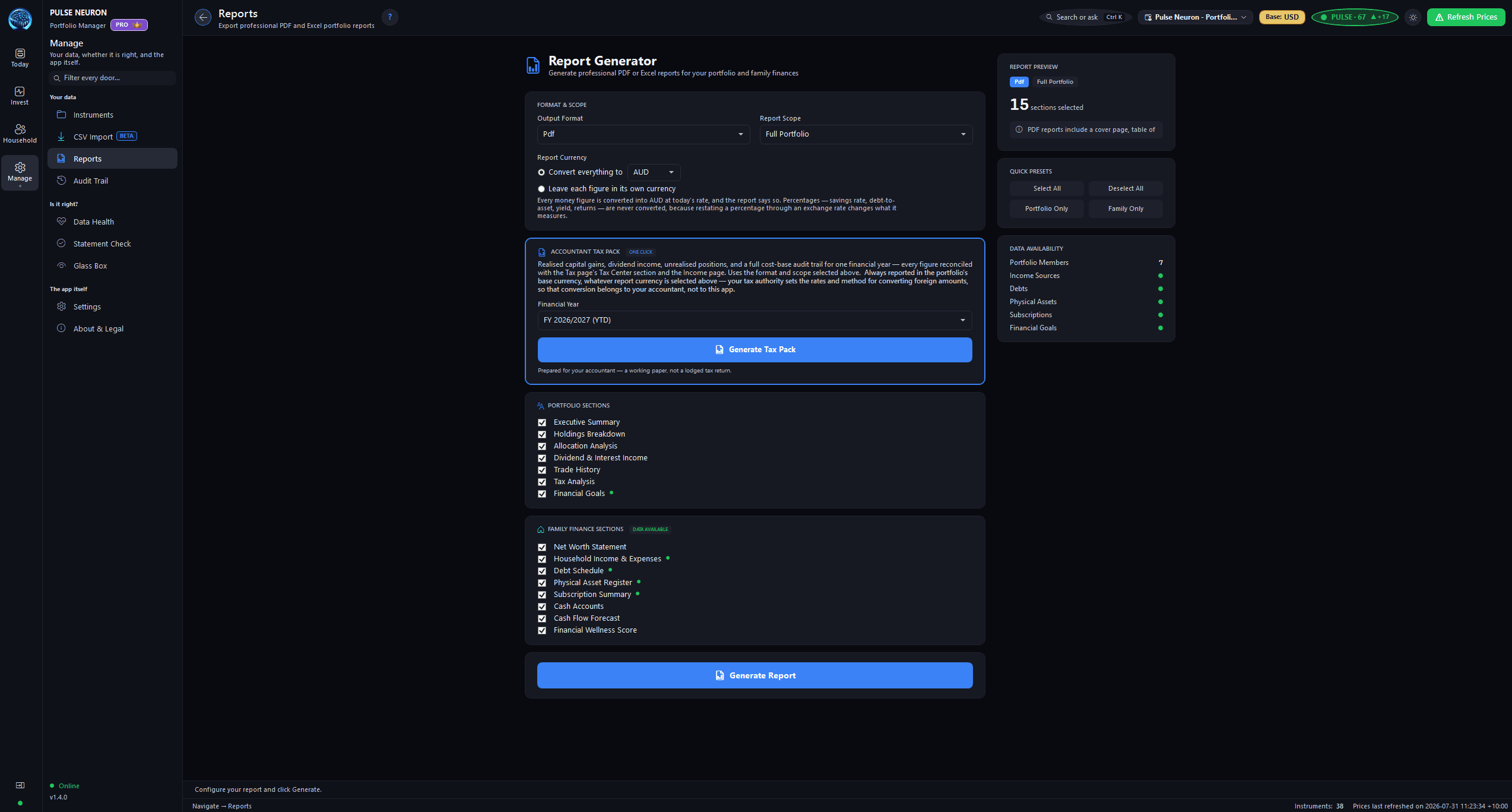Uncheck Executive Summary section

pyautogui.click(x=542, y=422)
